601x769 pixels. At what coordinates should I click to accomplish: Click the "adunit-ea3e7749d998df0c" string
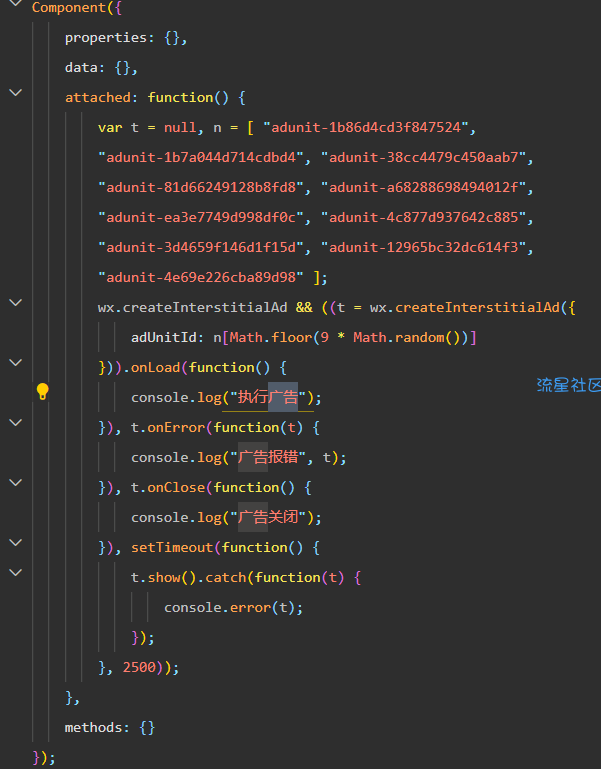click(x=201, y=217)
